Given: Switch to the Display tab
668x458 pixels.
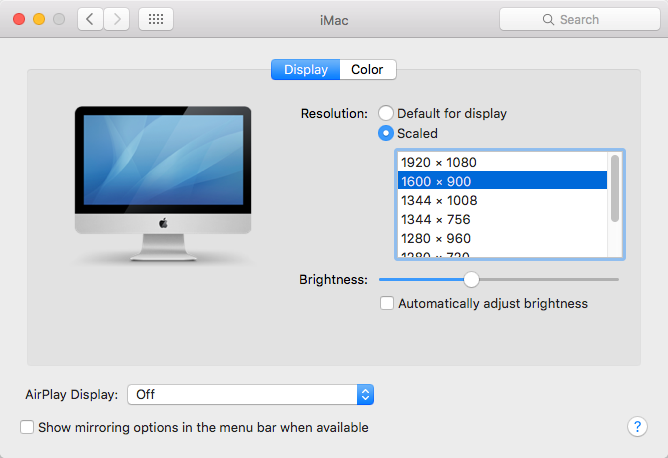Looking at the screenshot, I should pos(306,69).
